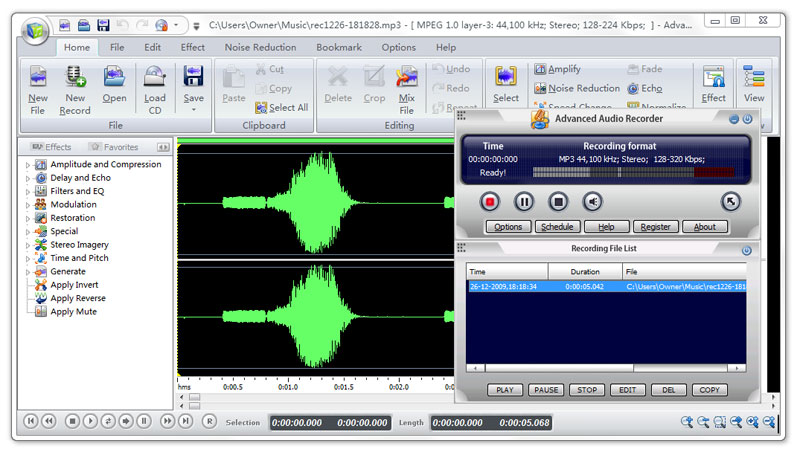Open the Load CD tool

(154, 78)
